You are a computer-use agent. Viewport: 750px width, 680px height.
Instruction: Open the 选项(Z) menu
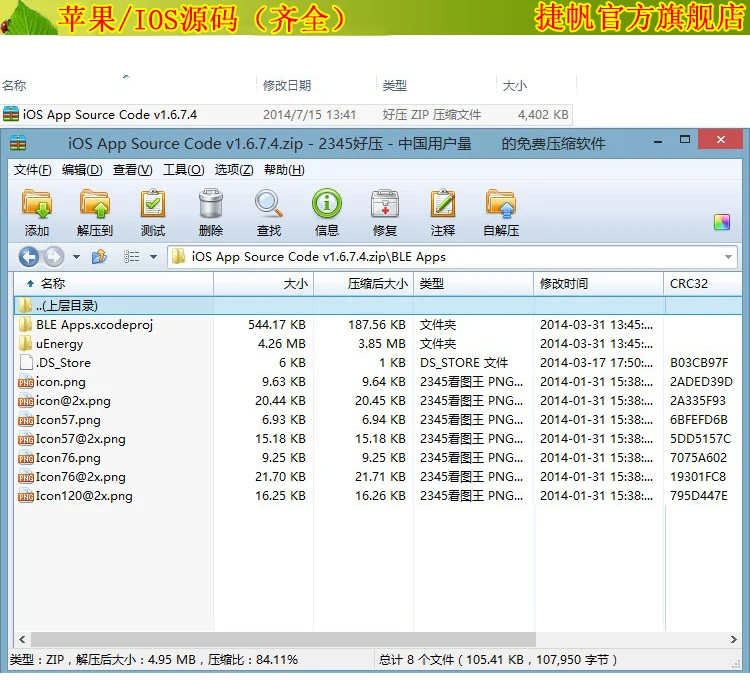pos(234,170)
